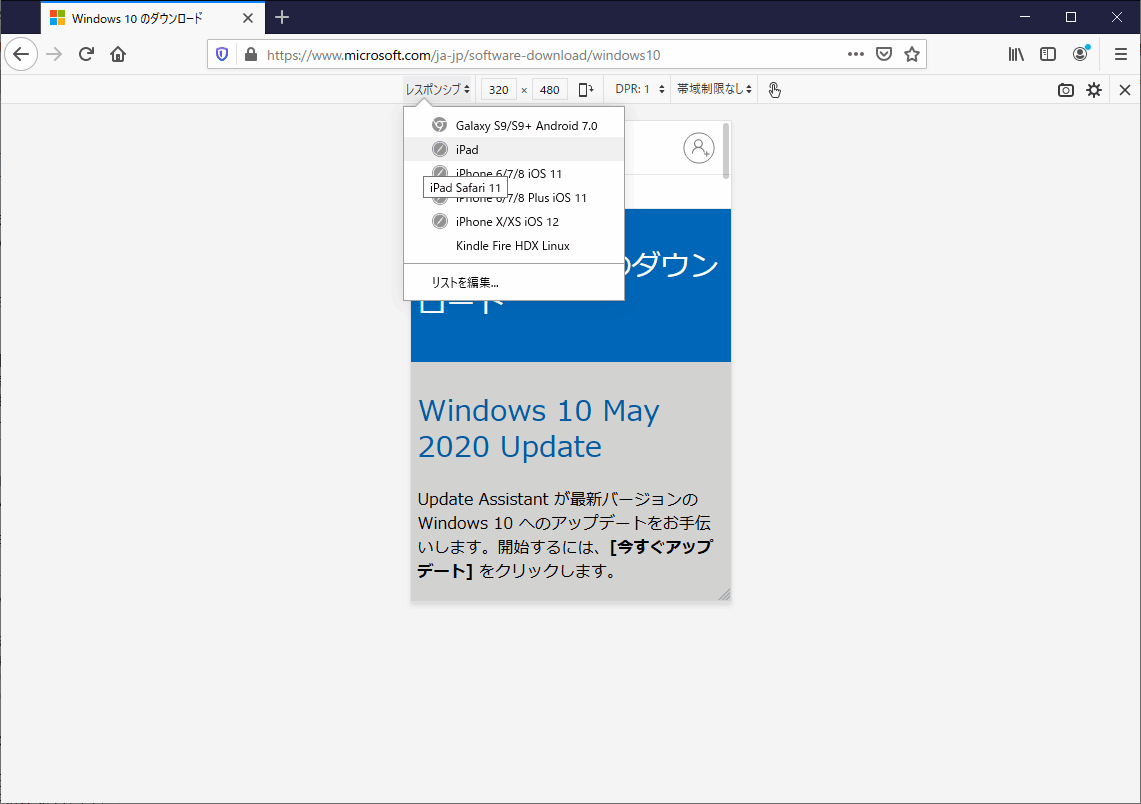Click the 今すぐアップデート bold text
The width and height of the screenshot is (1141, 804).
tap(565, 559)
